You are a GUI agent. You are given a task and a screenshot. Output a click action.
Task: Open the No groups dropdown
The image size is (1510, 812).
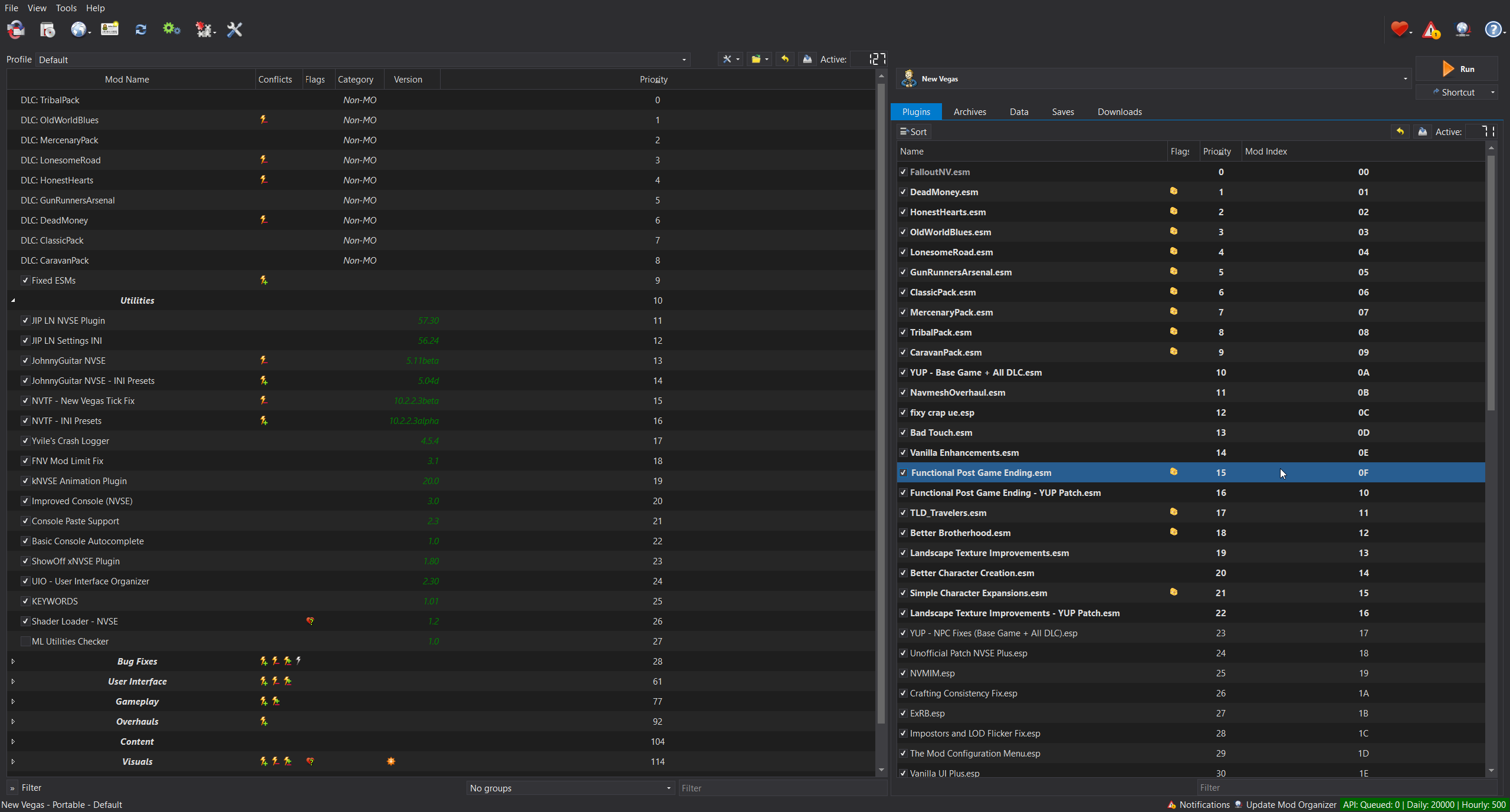(570, 788)
